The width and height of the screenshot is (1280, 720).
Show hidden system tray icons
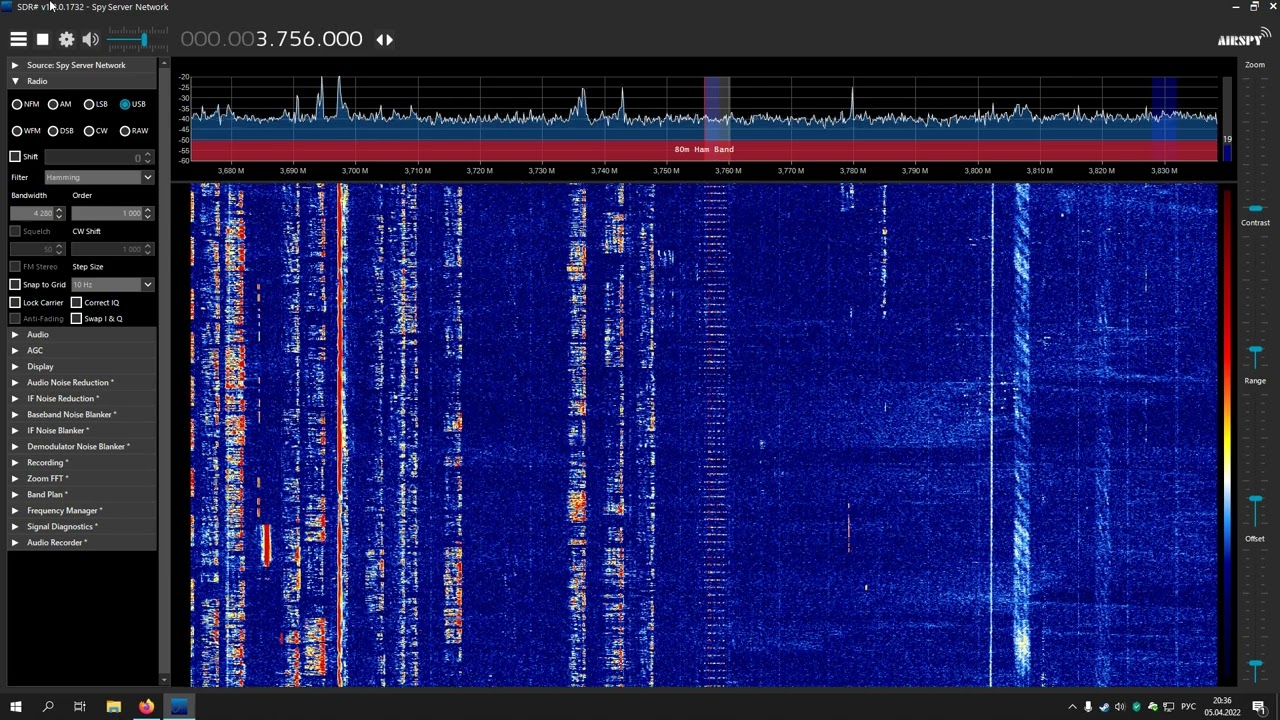click(1072, 707)
